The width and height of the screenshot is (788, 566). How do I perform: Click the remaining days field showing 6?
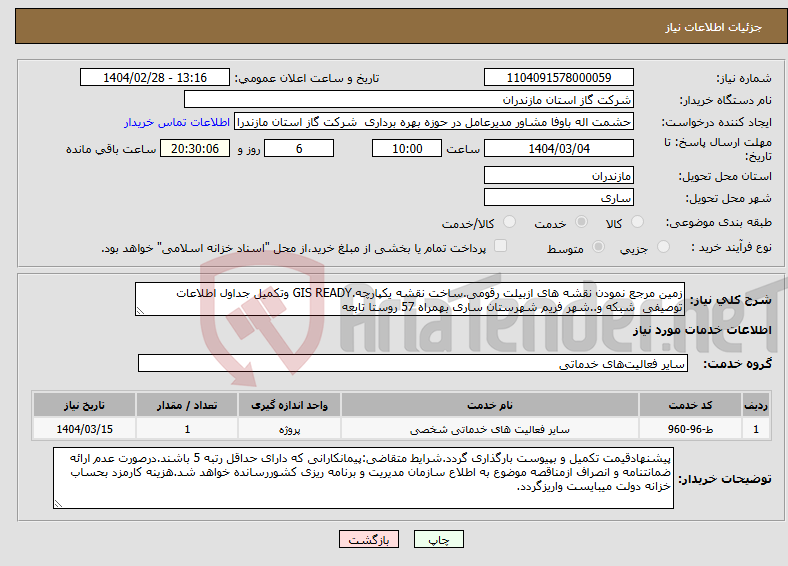point(299,148)
